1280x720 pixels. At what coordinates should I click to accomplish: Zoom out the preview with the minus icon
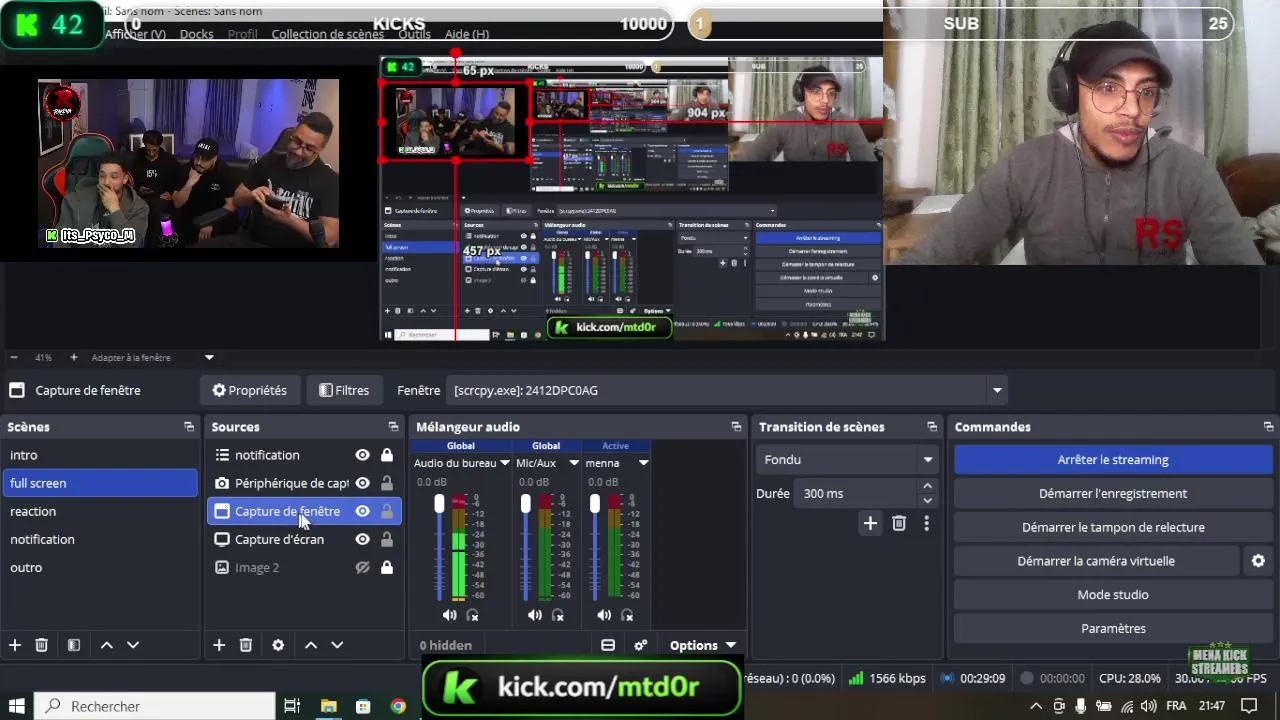14,357
